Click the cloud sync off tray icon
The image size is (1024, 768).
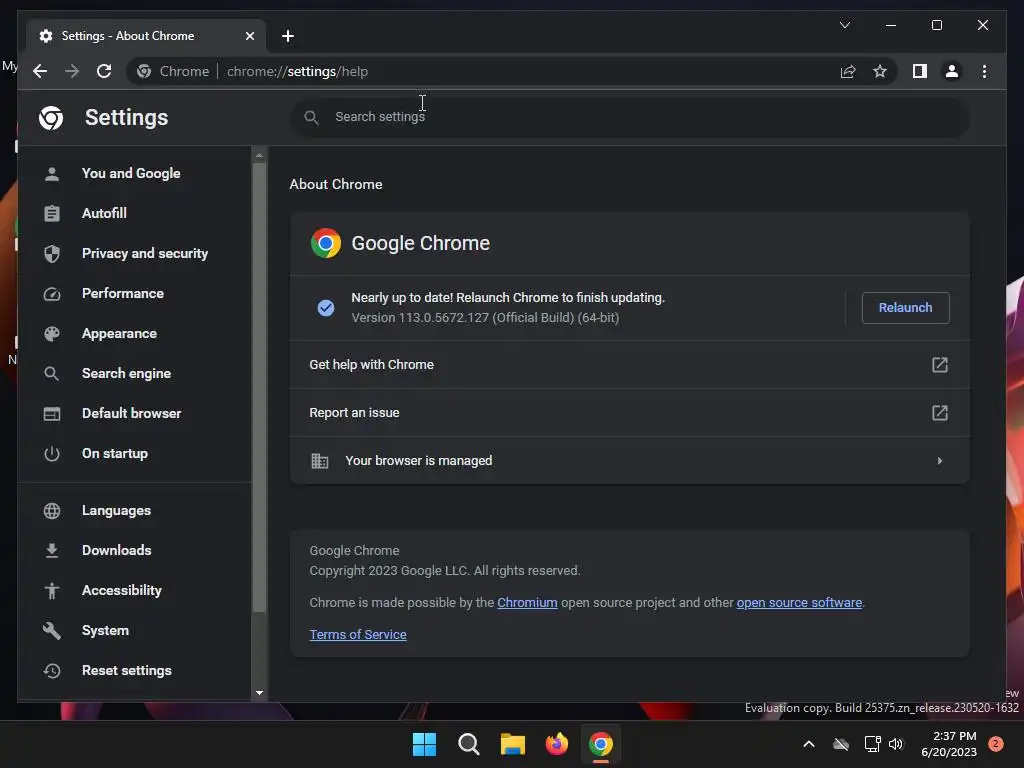pyautogui.click(x=841, y=744)
